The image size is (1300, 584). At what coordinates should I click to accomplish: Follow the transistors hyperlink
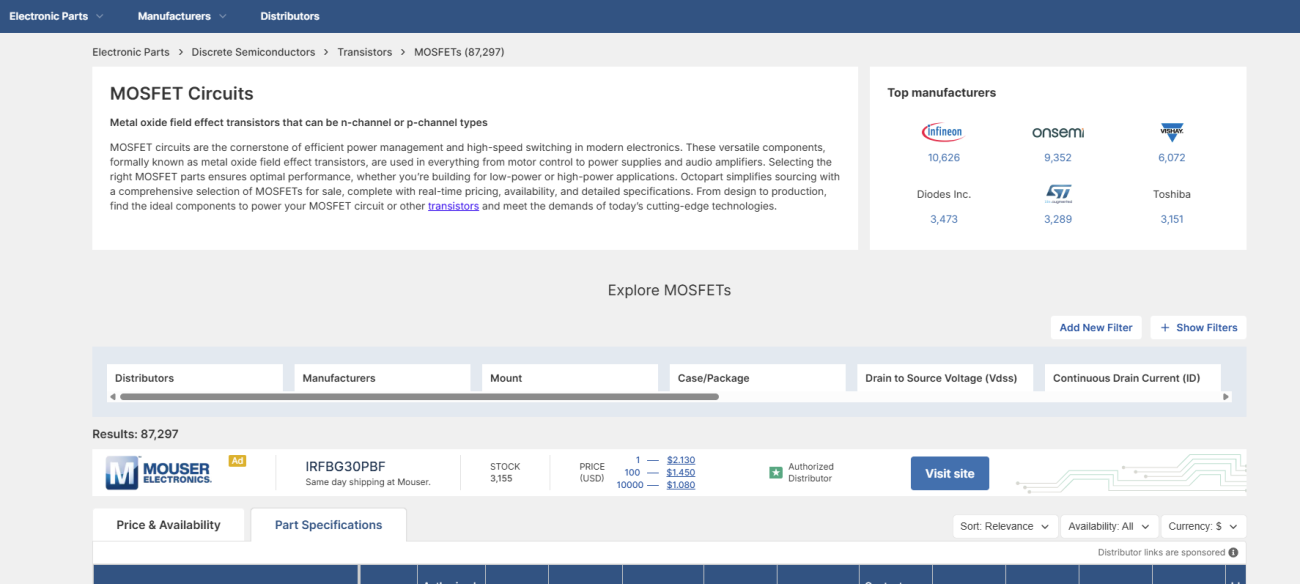tap(453, 206)
